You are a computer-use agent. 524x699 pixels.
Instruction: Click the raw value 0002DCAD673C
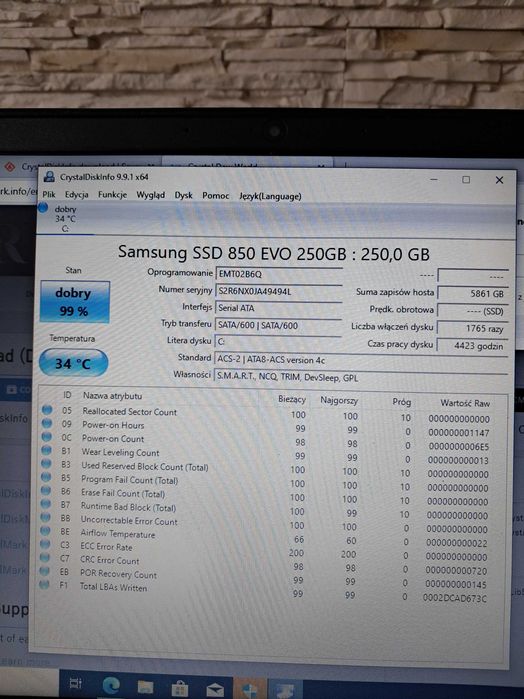(455, 598)
